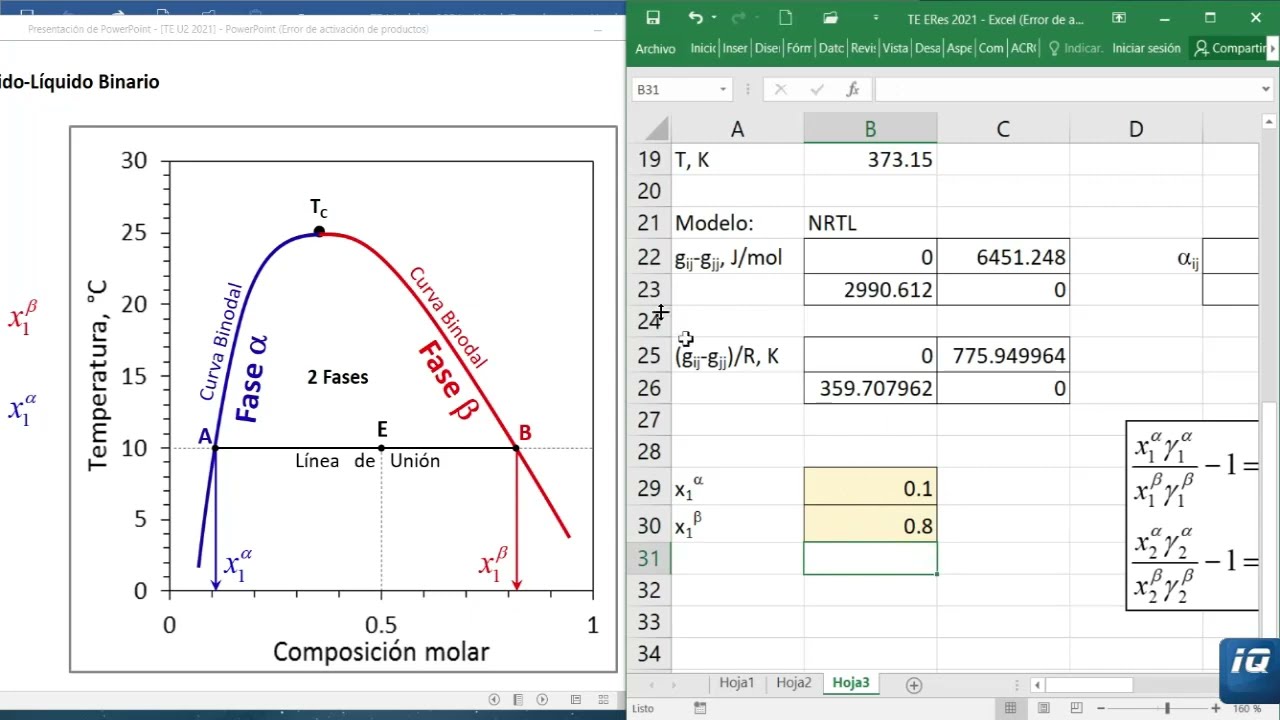
Task: Click the zoom out minus button
Action: (x=1101, y=708)
